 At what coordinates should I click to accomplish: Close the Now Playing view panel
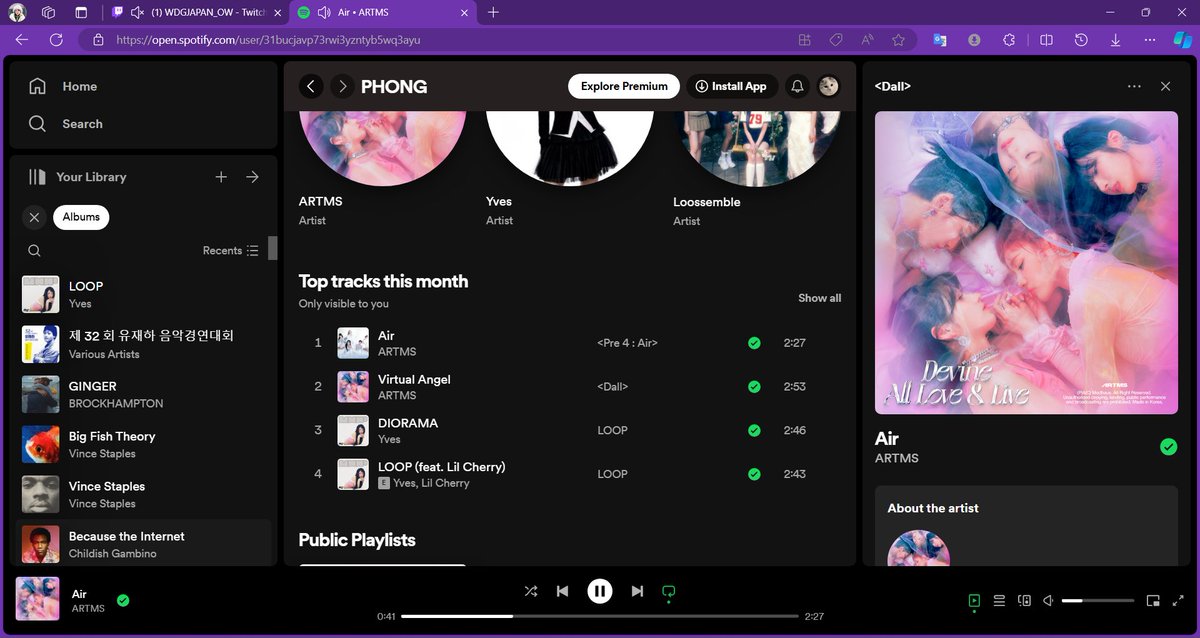pyautogui.click(x=1165, y=86)
